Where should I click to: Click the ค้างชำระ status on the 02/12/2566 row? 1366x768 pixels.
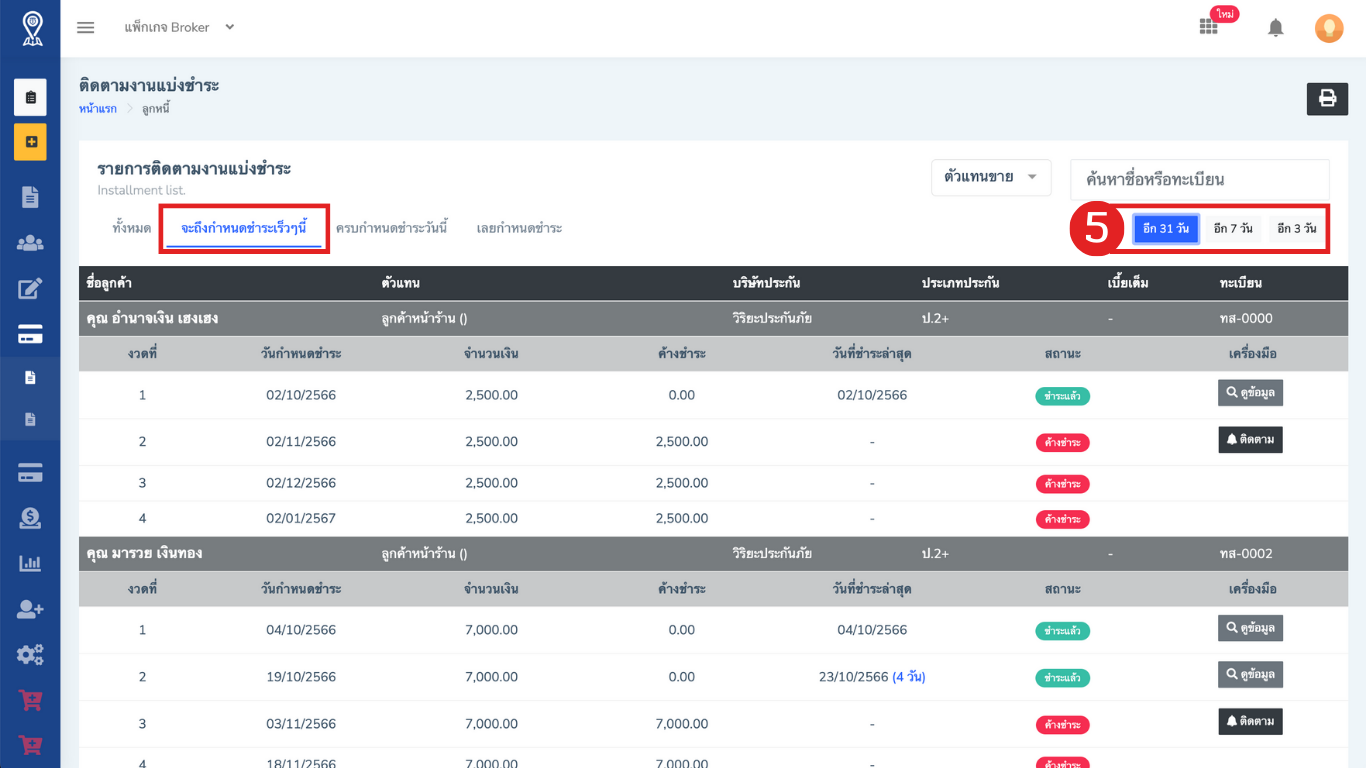(x=1062, y=484)
